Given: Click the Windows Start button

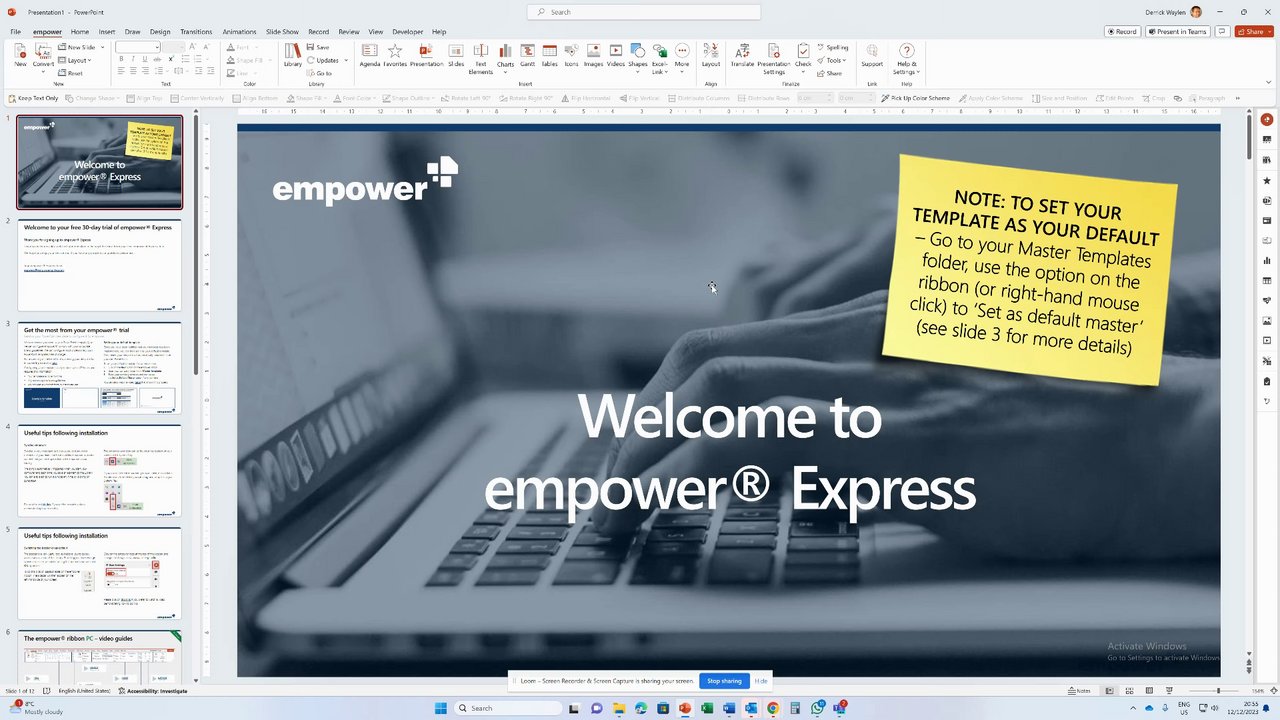Looking at the screenshot, I should 441,708.
